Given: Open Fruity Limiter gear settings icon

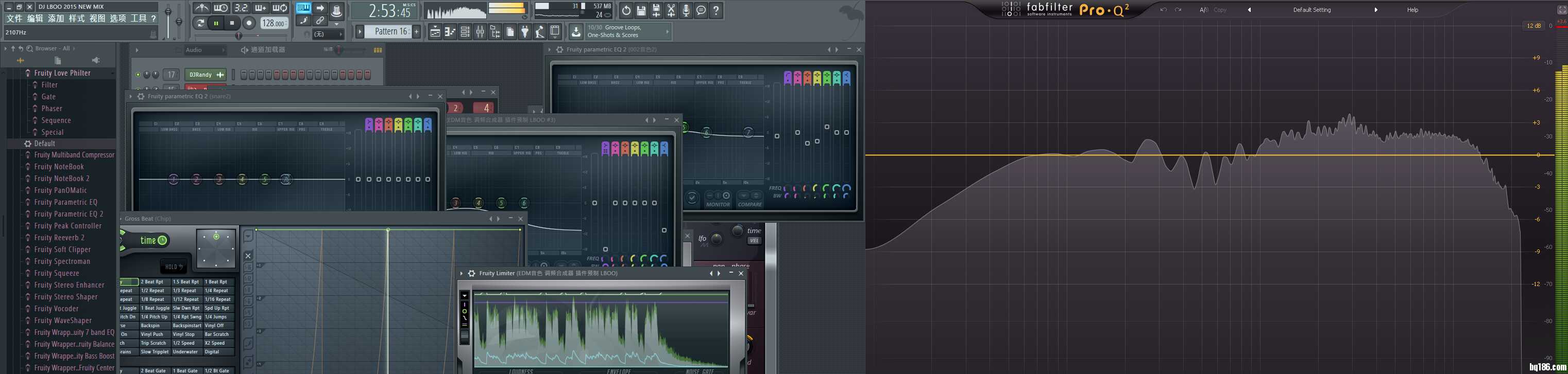Looking at the screenshot, I should (471, 274).
